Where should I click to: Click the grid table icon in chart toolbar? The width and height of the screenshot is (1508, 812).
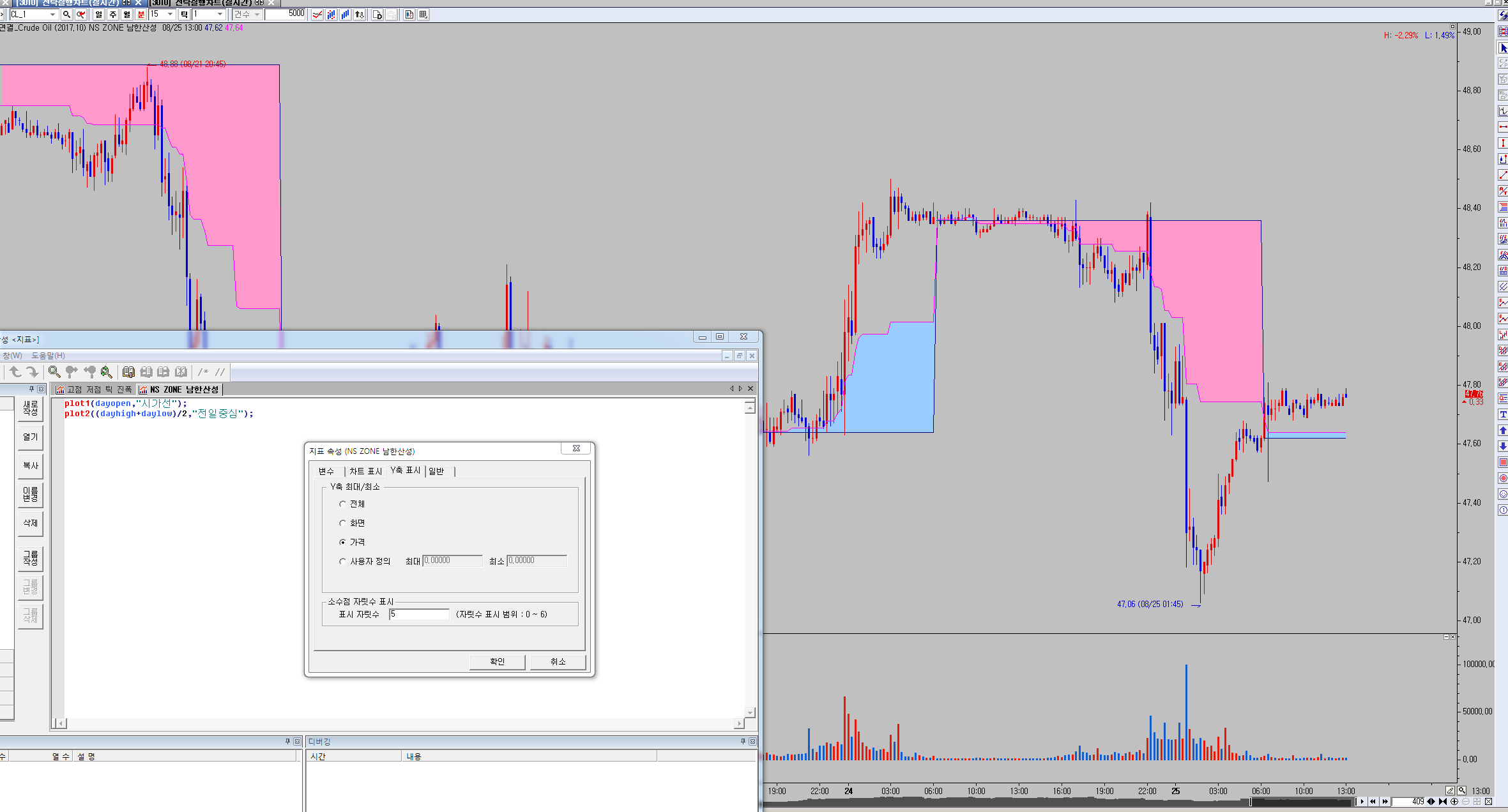pos(423,14)
